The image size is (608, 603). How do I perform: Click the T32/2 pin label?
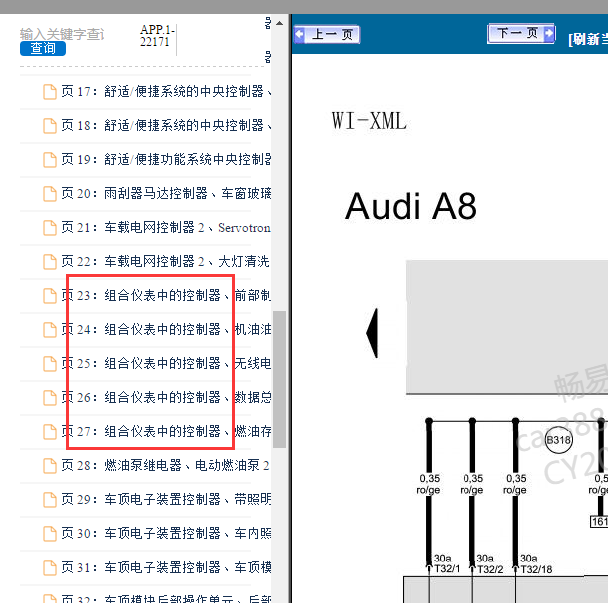tap(490, 569)
